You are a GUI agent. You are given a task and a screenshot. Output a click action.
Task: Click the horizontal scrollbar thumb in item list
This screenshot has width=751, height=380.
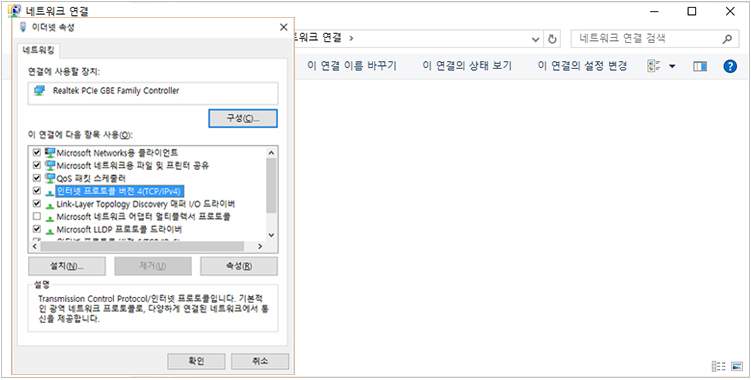(x=142, y=246)
